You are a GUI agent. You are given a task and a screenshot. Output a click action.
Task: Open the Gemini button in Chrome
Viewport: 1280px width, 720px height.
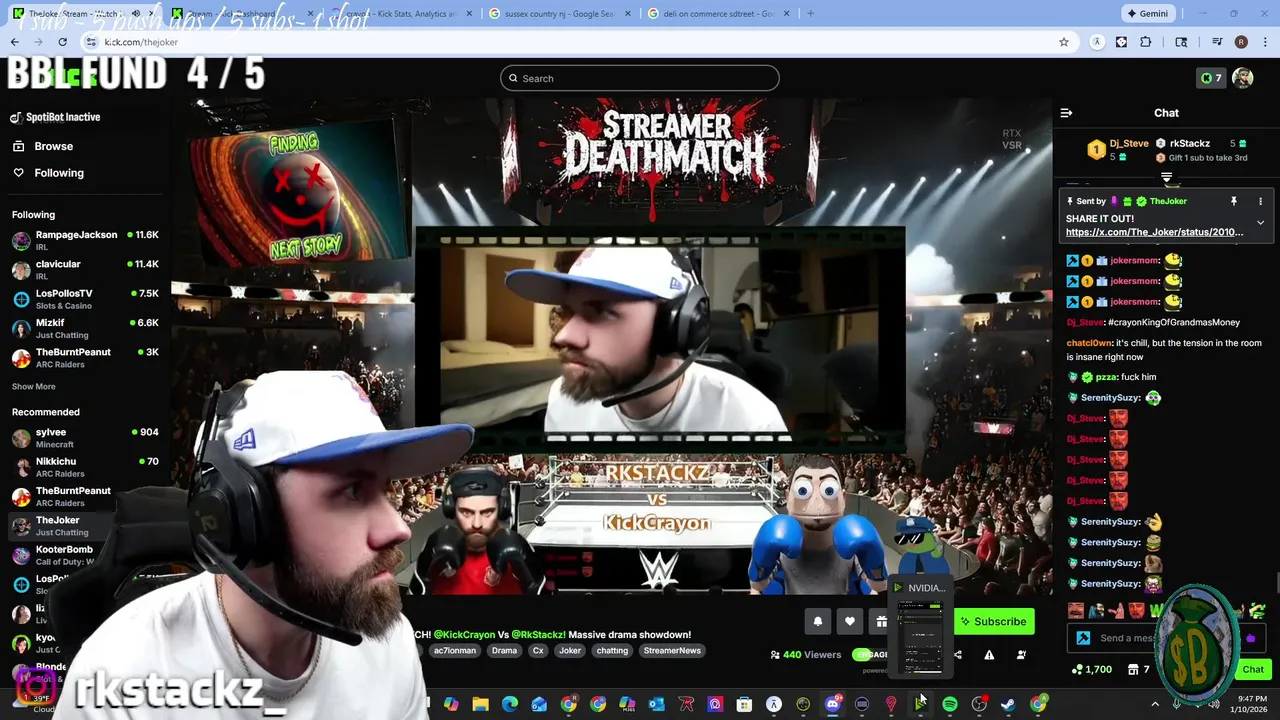(1146, 13)
